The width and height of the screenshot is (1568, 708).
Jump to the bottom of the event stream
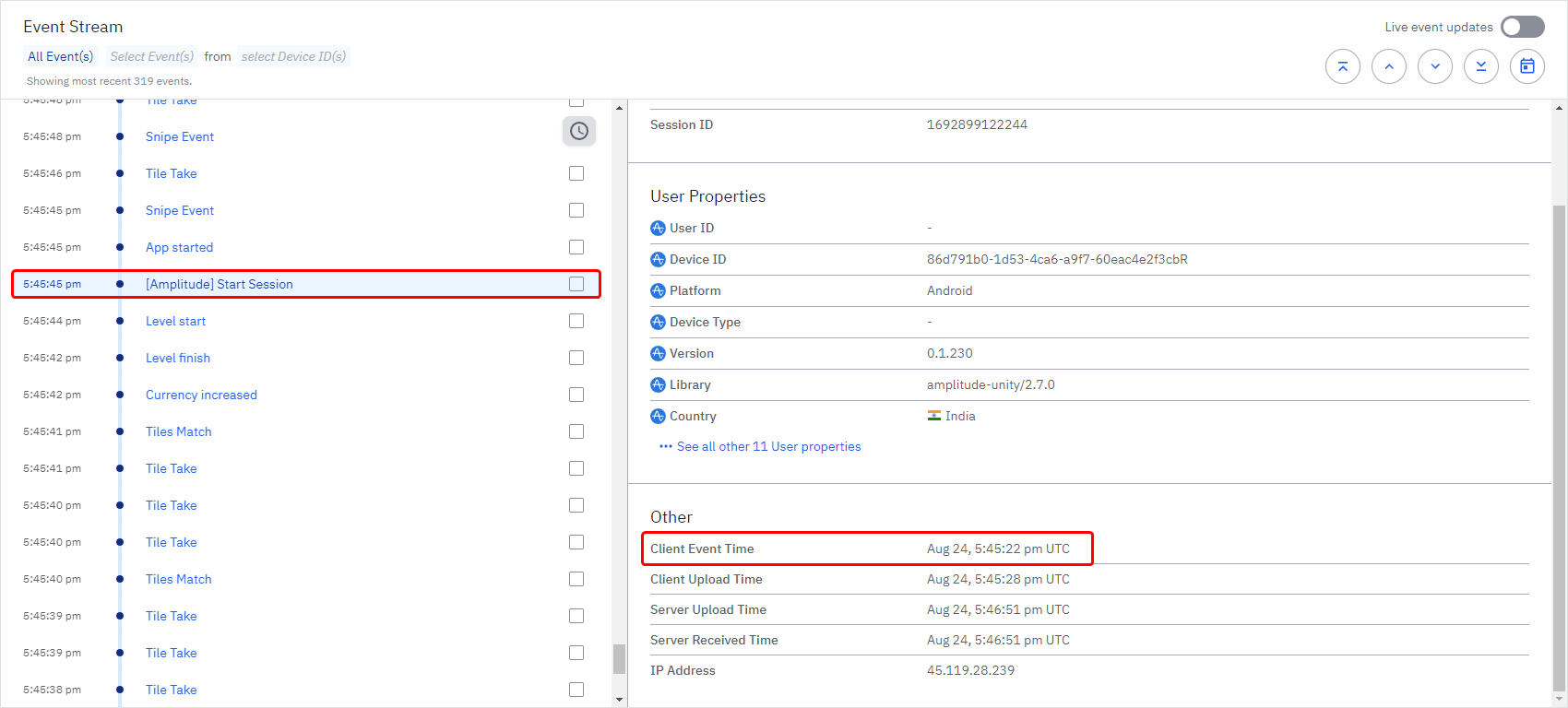(1481, 66)
